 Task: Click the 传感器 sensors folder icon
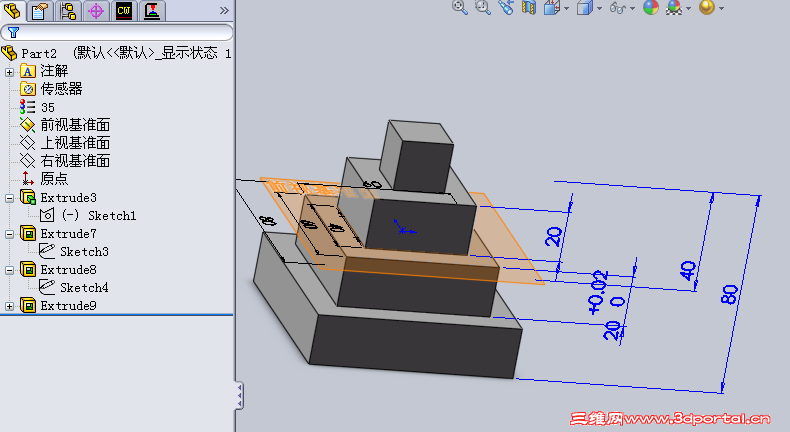click(x=28, y=89)
